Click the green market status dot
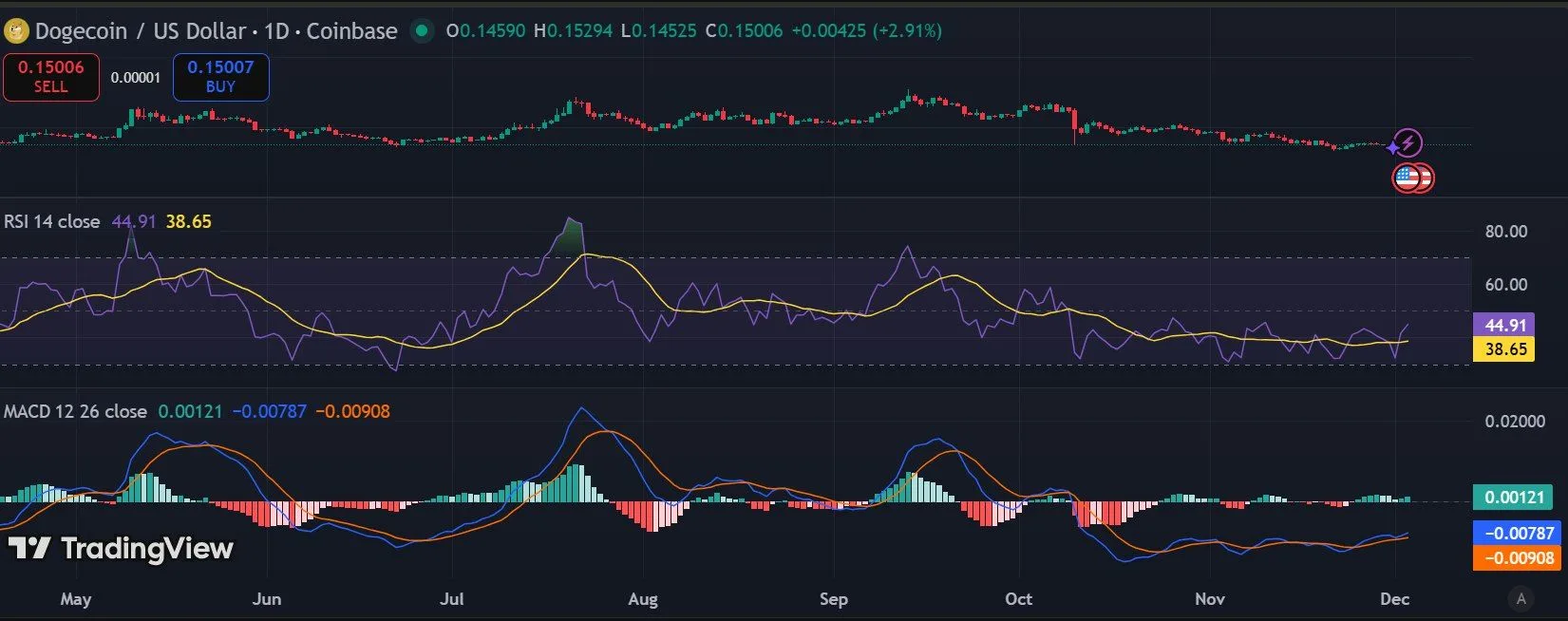The image size is (1568, 621). coord(421,30)
